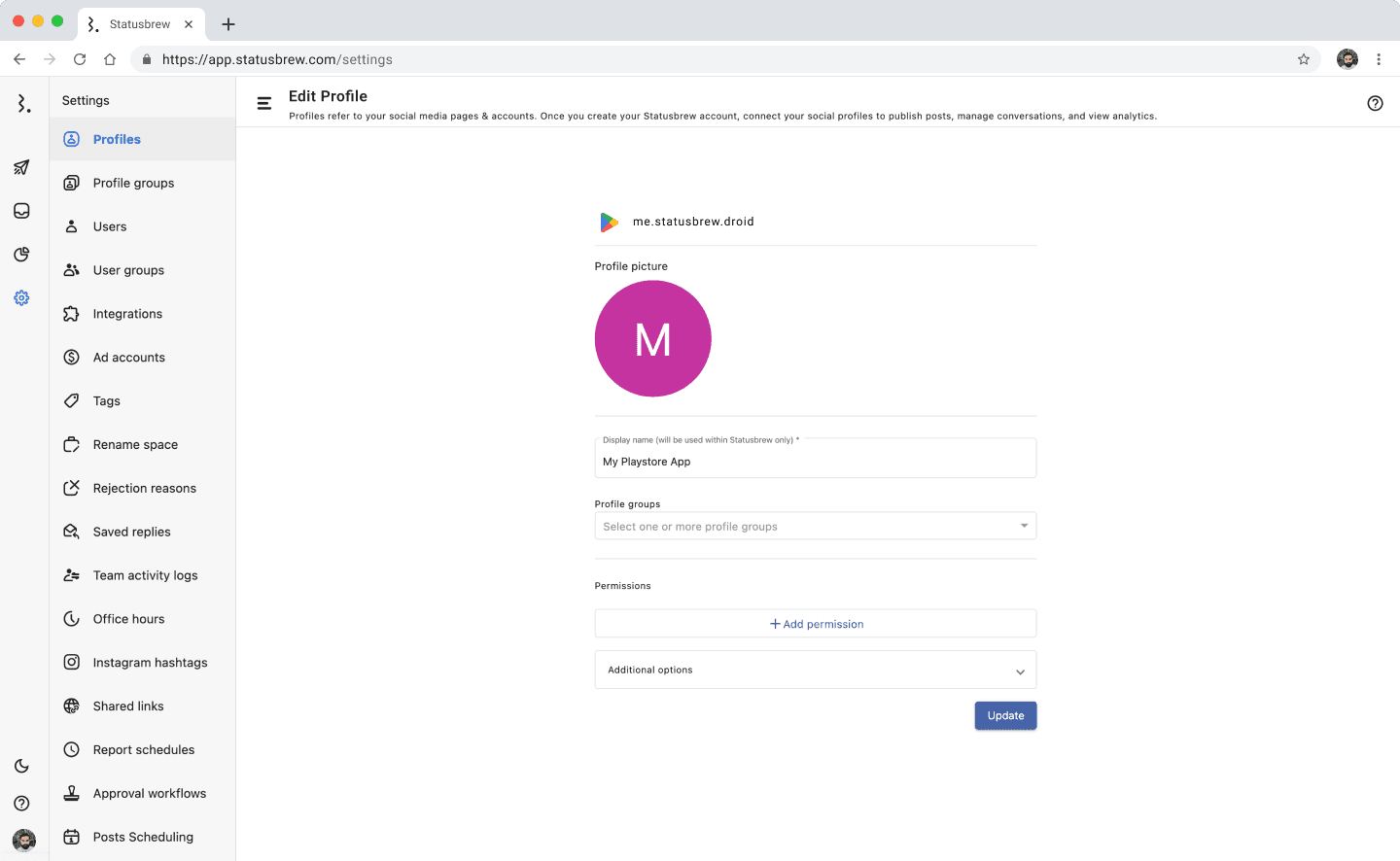Click the Integrations puzzle icon

tap(72, 314)
